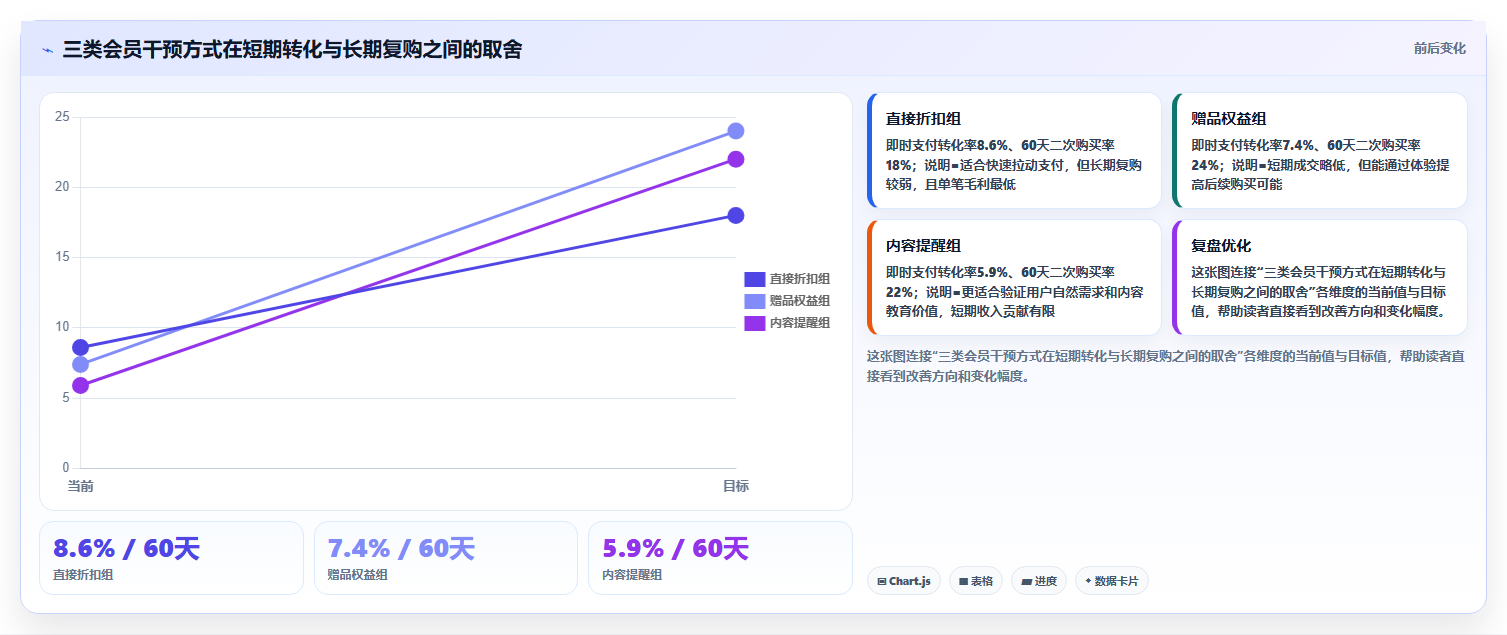Open the 内容提醒组 description card
This screenshot has height=635, width=1507.
coord(1014,277)
